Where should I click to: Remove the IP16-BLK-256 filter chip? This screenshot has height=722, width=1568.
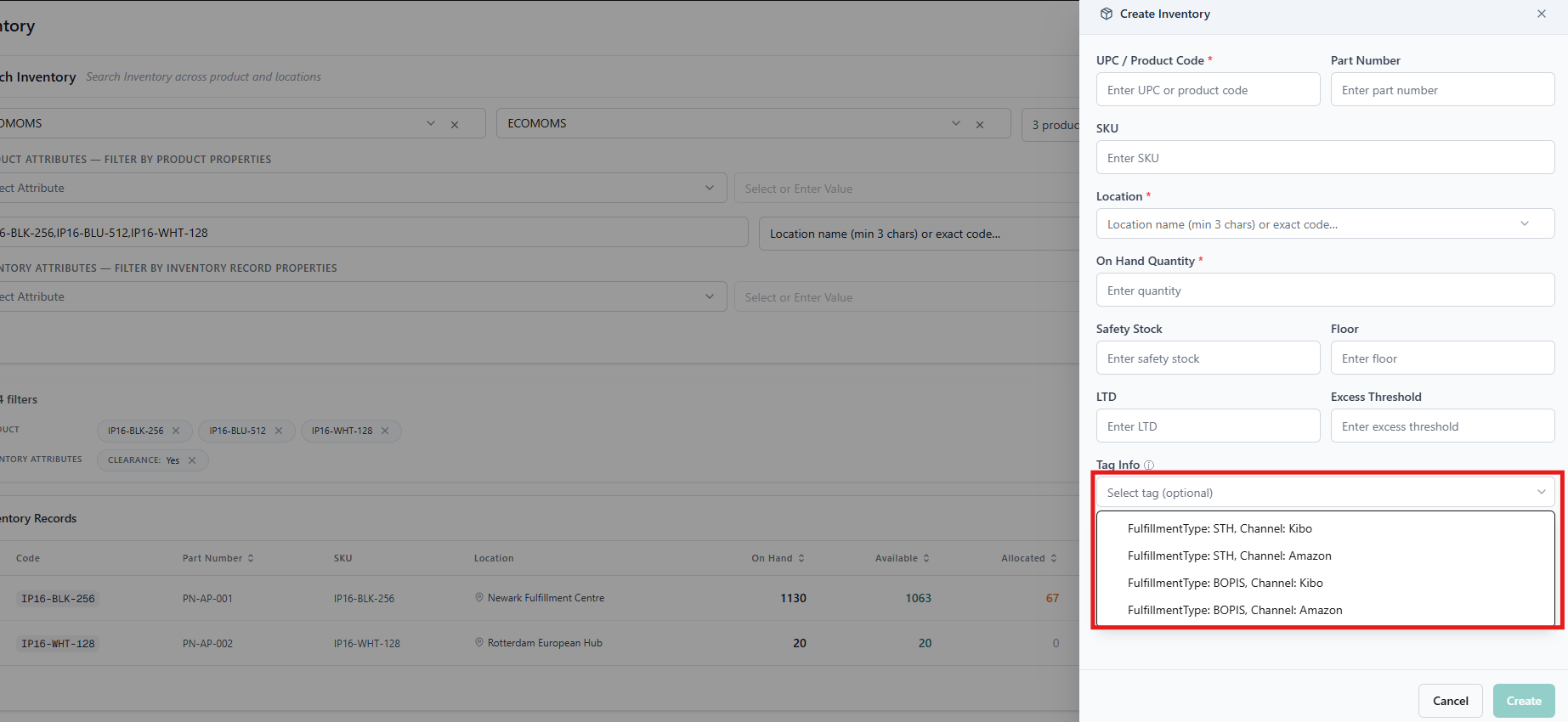click(x=176, y=431)
